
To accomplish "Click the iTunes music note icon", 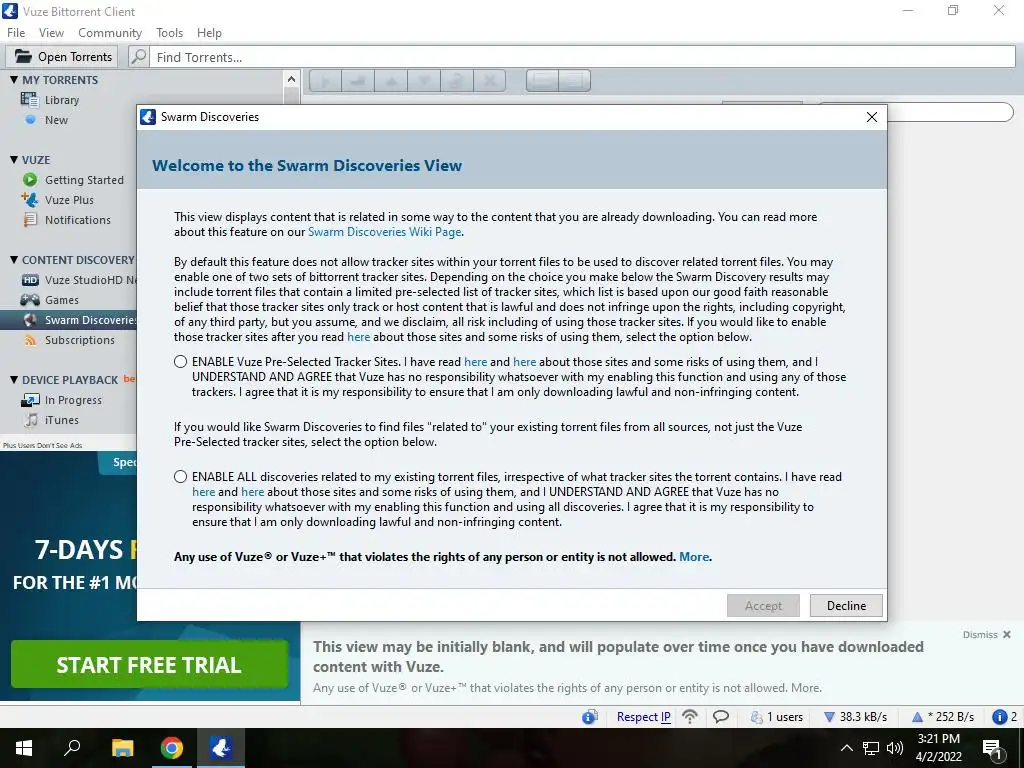I will (x=31, y=419).
